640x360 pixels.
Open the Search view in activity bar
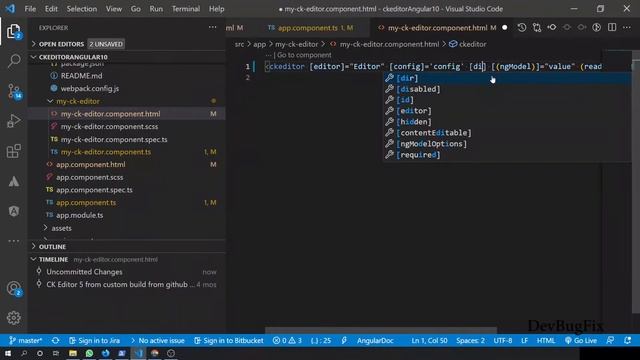14,61
